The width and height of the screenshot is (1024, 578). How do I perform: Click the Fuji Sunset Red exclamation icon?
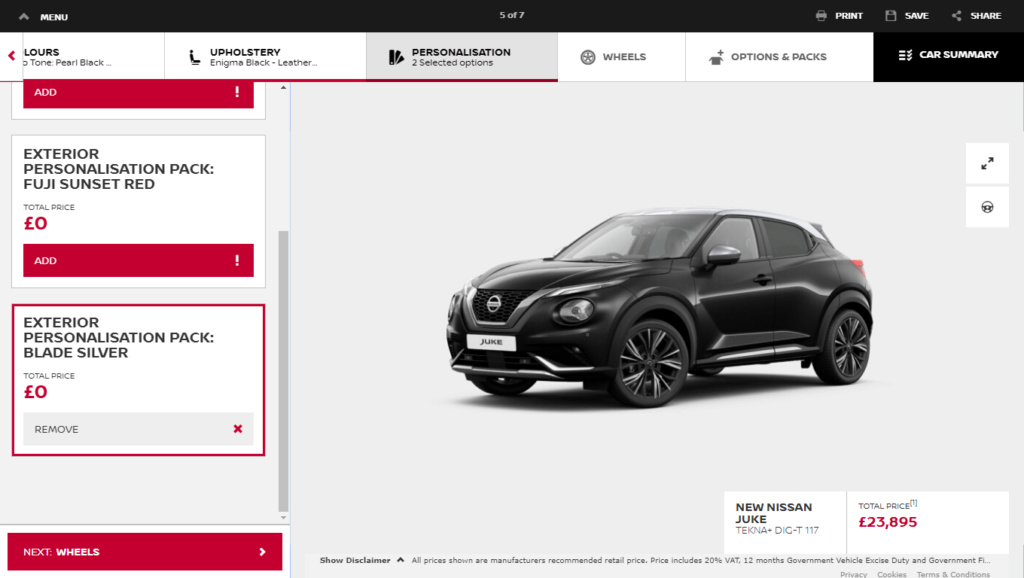(237, 261)
